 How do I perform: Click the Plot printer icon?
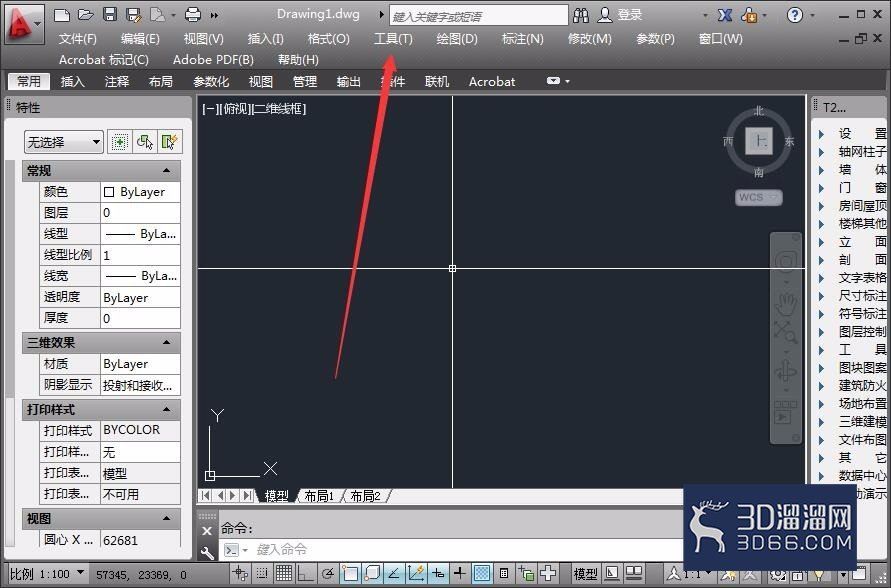pyautogui.click(x=193, y=15)
